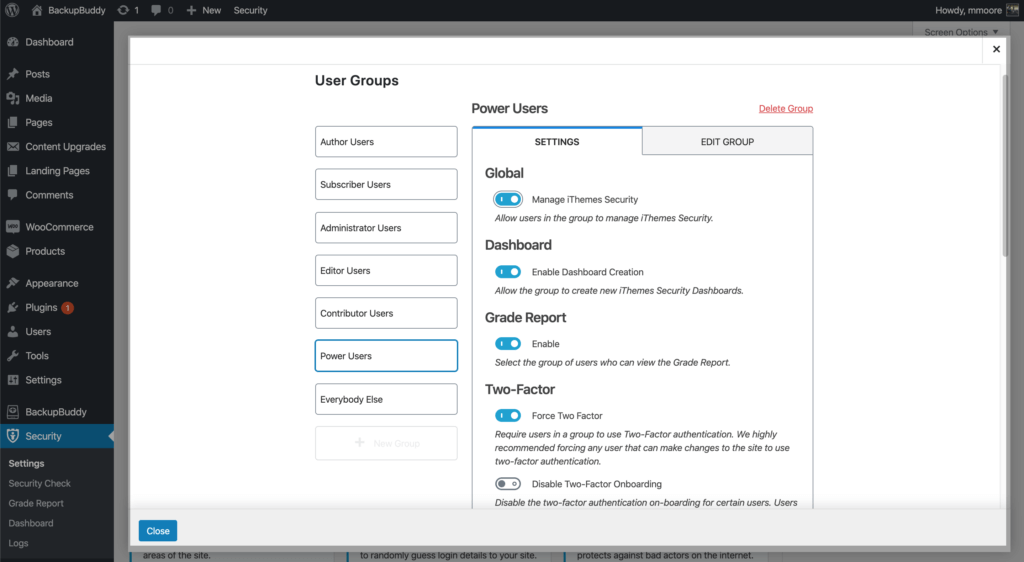Click the WordPress logo icon

pyautogui.click(x=12, y=10)
